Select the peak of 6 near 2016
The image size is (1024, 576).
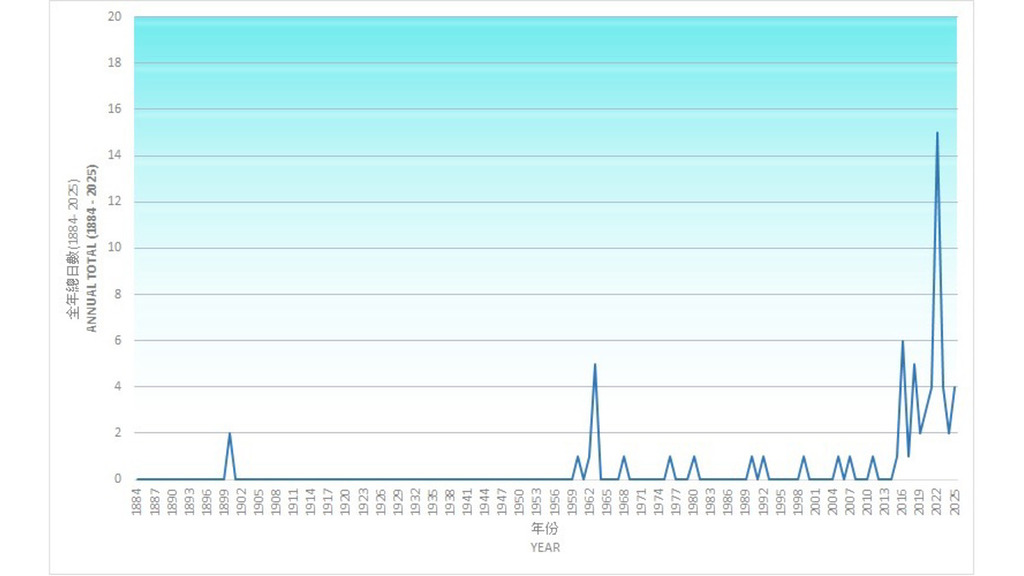click(x=902, y=341)
